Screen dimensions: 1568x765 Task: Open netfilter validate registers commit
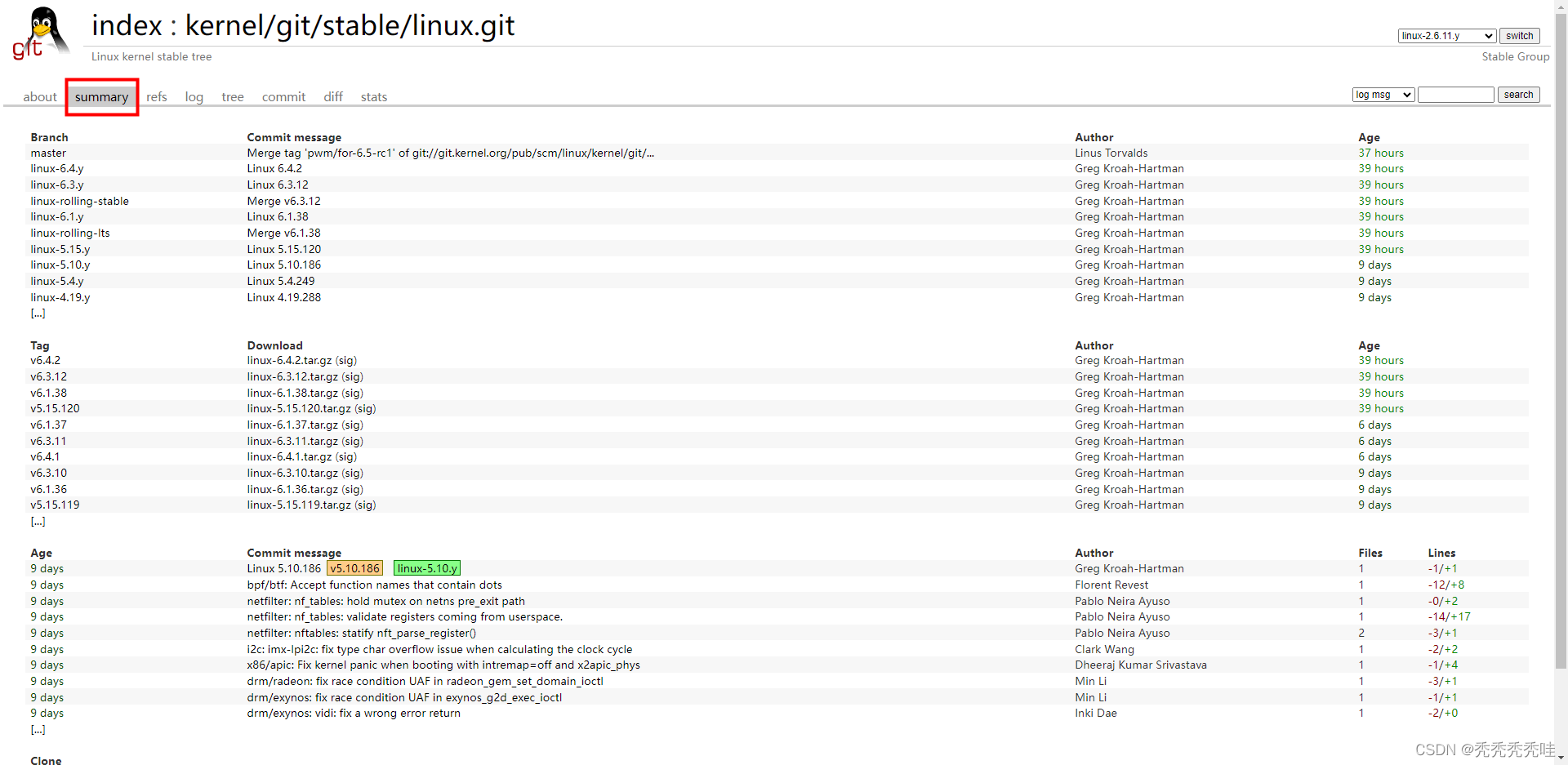click(x=405, y=617)
